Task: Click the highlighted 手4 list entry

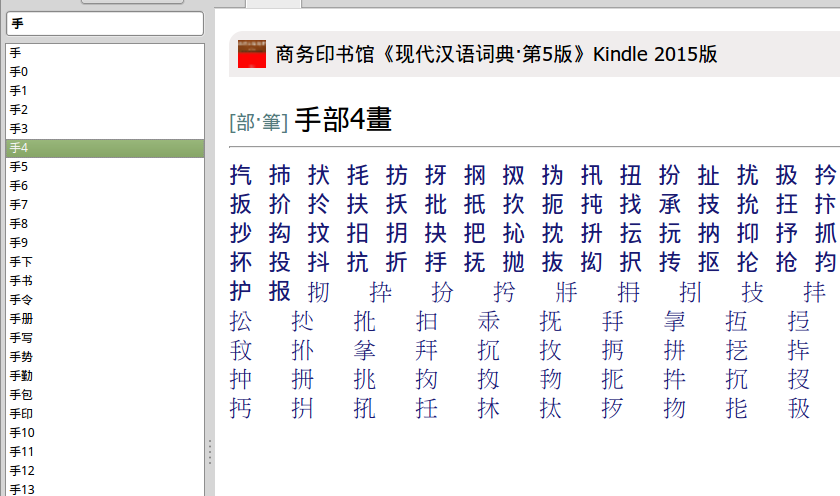Action: tap(105, 148)
